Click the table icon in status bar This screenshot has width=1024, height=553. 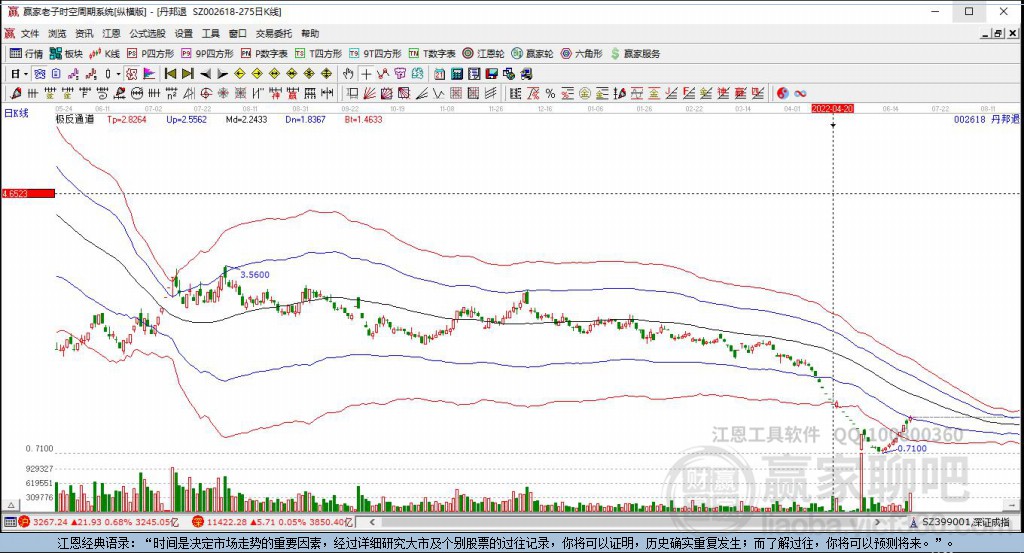tap(10, 522)
